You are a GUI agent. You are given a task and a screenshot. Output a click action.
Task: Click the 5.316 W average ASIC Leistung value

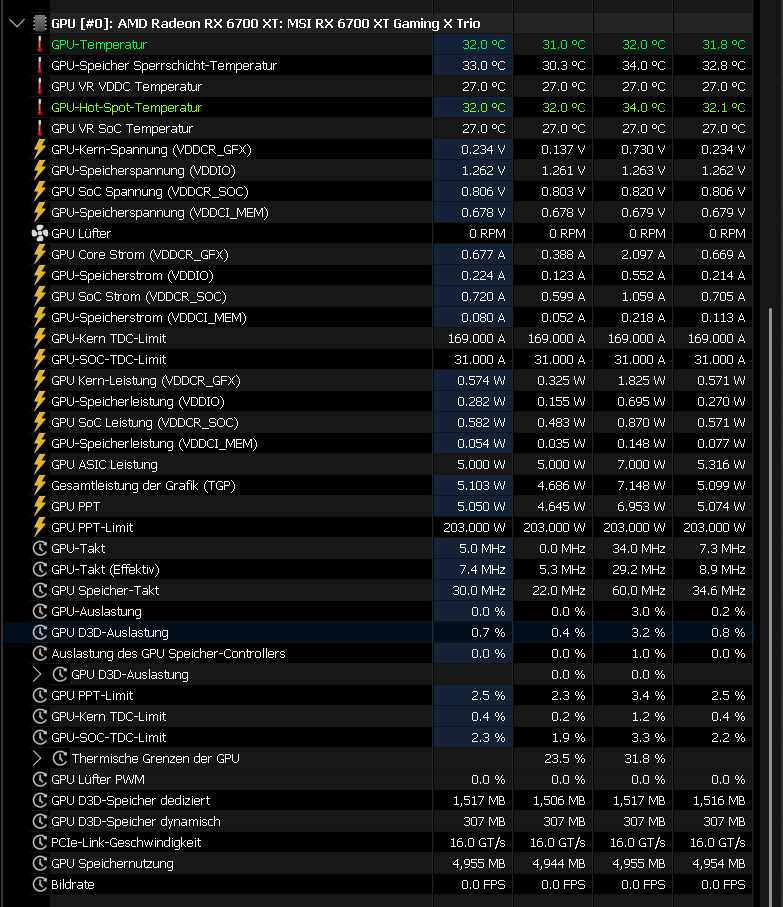pyautogui.click(x=721, y=464)
